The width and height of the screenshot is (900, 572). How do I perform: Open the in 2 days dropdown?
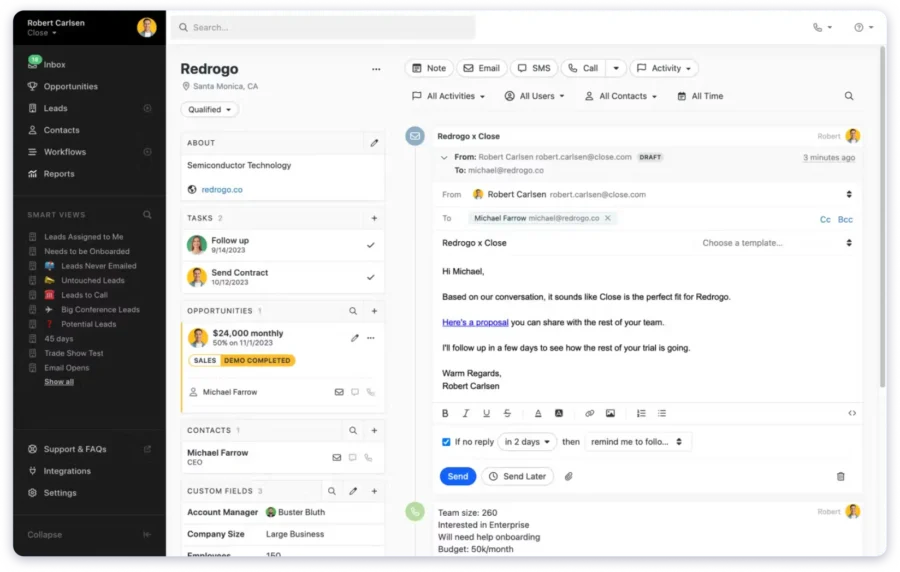coord(527,442)
